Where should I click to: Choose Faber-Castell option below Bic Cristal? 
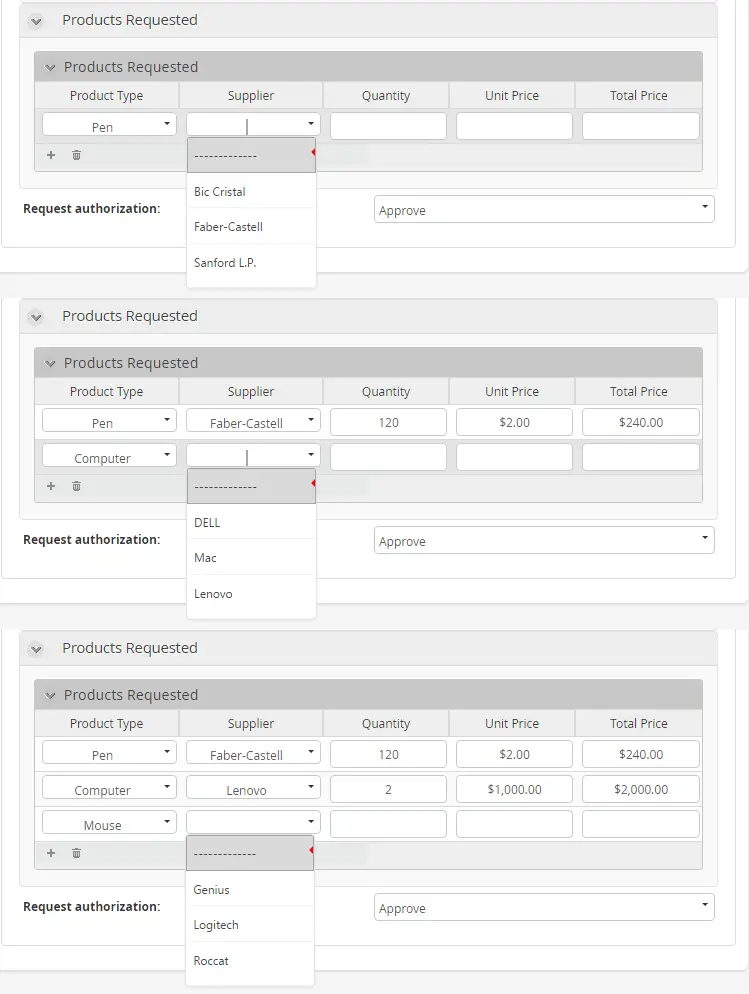click(251, 227)
